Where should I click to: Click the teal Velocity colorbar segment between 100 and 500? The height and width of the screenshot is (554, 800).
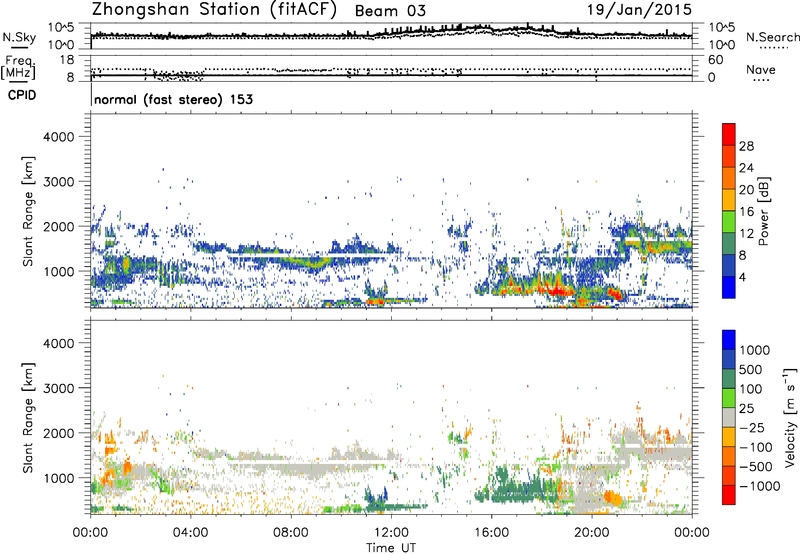[x=729, y=379]
